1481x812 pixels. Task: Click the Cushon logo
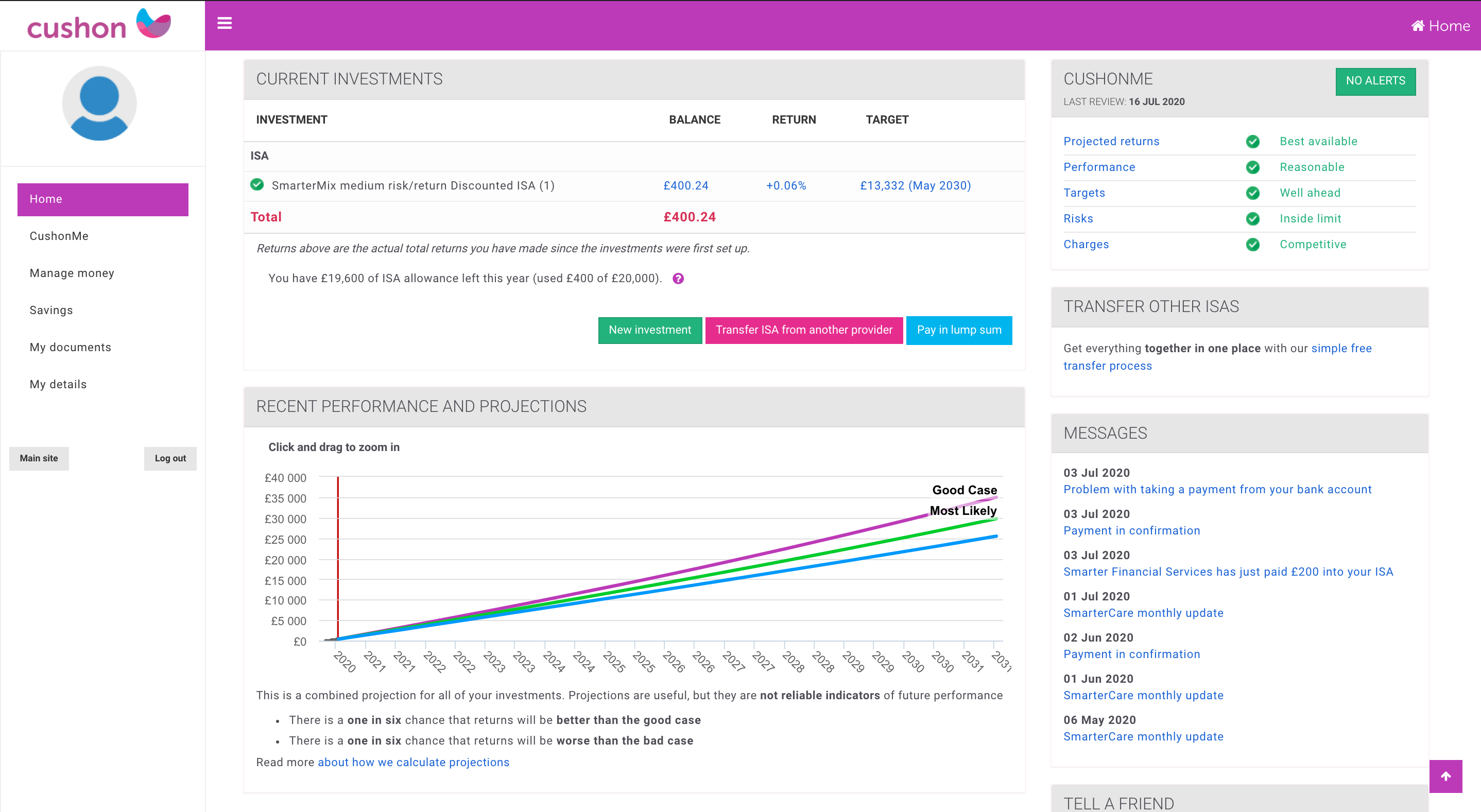(x=99, y=25)
